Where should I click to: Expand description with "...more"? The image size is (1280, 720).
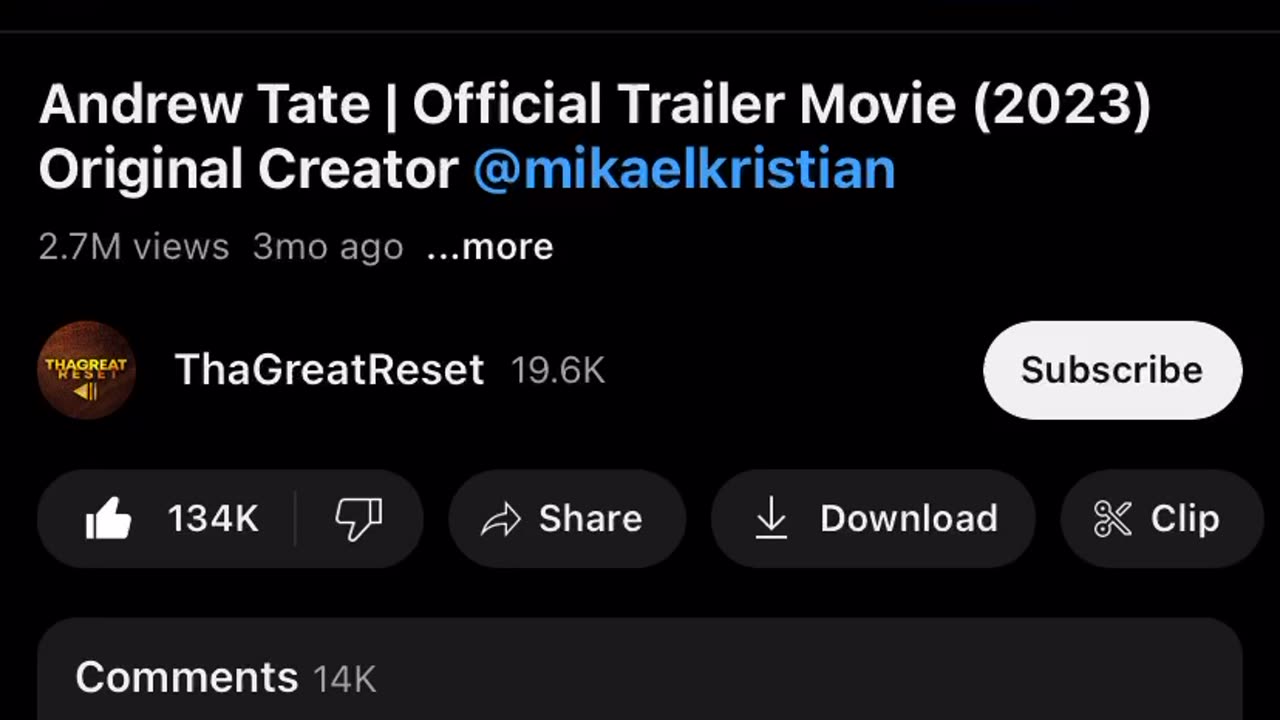coord(490,247)
